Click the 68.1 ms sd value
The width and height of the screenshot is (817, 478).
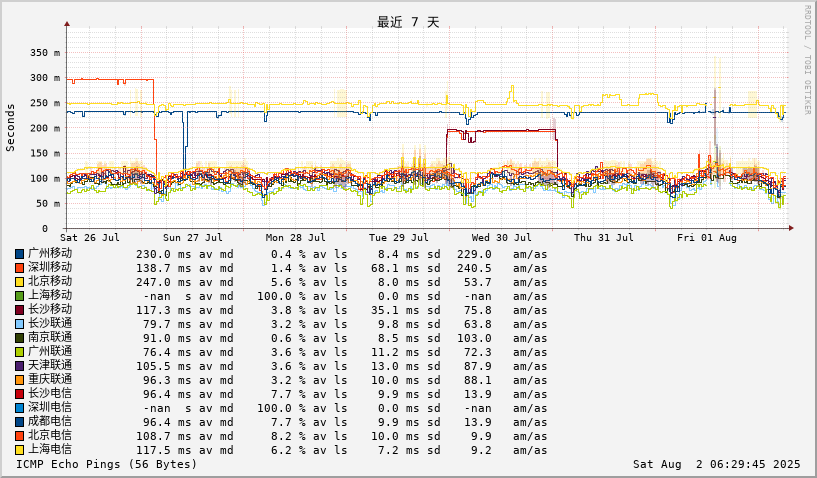pyautogui.click(x=398, y=268)
